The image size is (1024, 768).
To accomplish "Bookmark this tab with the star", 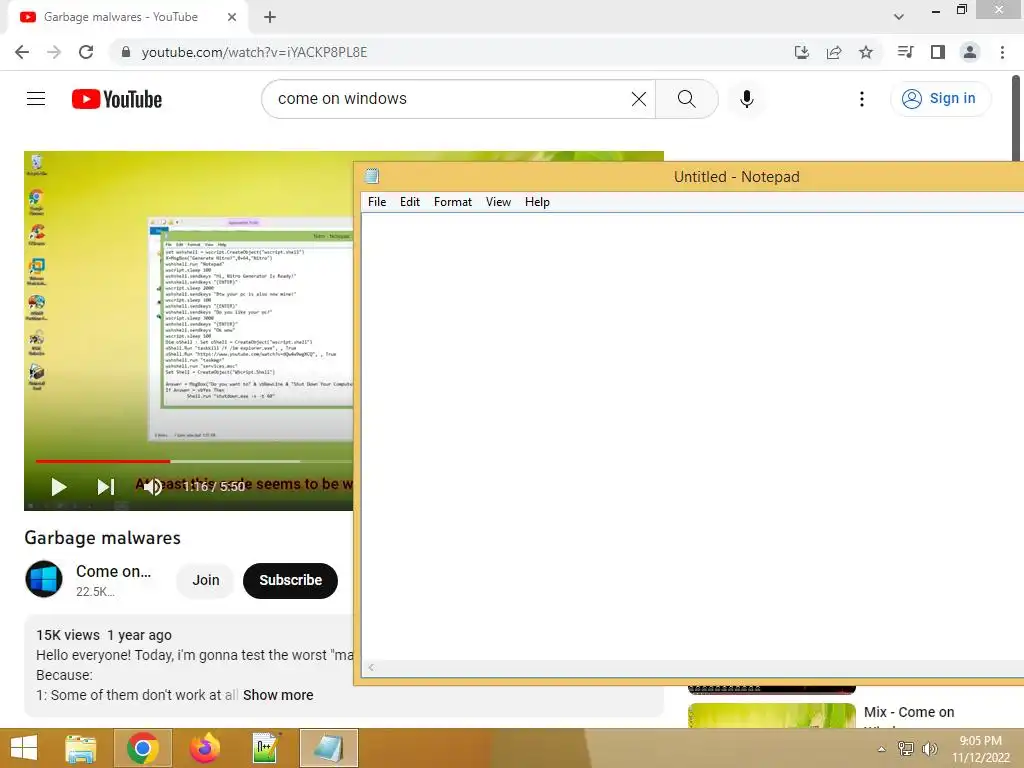I will coord(866,52).
